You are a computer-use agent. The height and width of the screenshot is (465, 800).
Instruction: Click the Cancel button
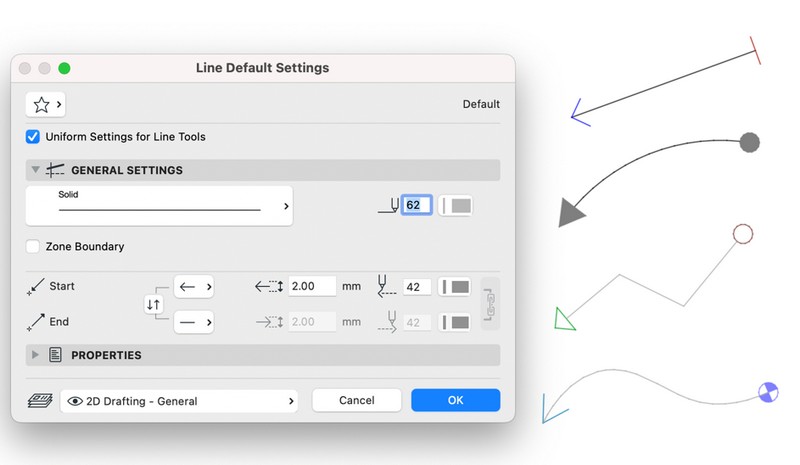(357, 400)
